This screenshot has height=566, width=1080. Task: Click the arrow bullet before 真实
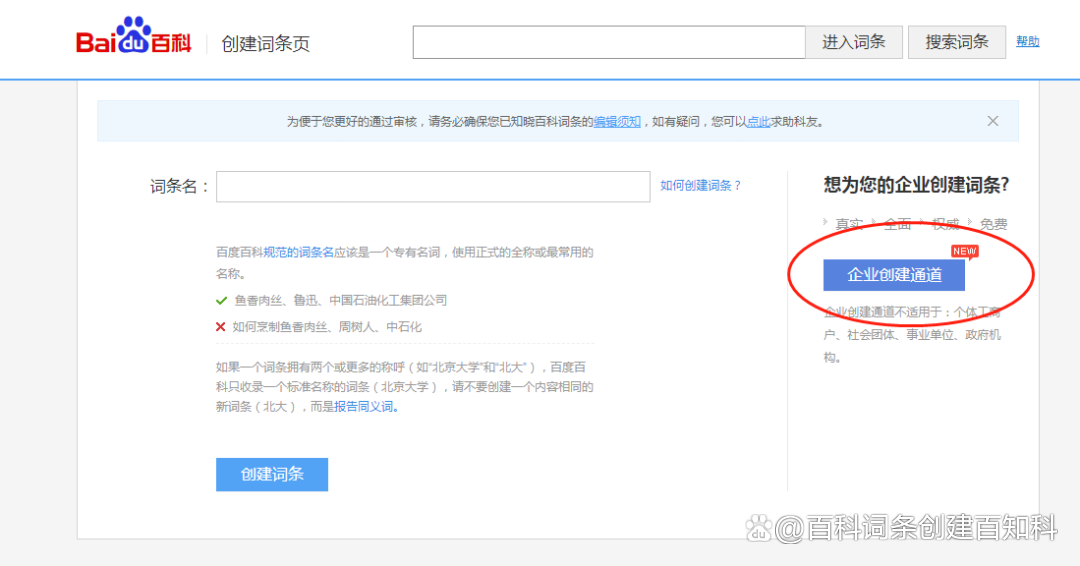pyautogui.click(x=826, y=223)
